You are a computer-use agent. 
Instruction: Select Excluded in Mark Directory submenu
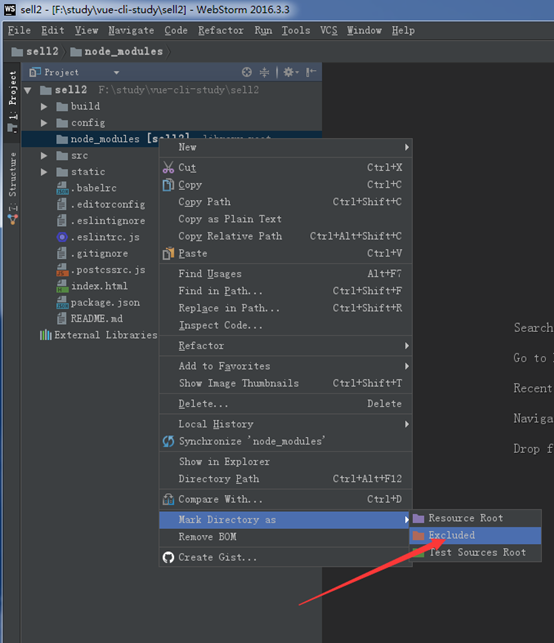[x=475, y=535]
